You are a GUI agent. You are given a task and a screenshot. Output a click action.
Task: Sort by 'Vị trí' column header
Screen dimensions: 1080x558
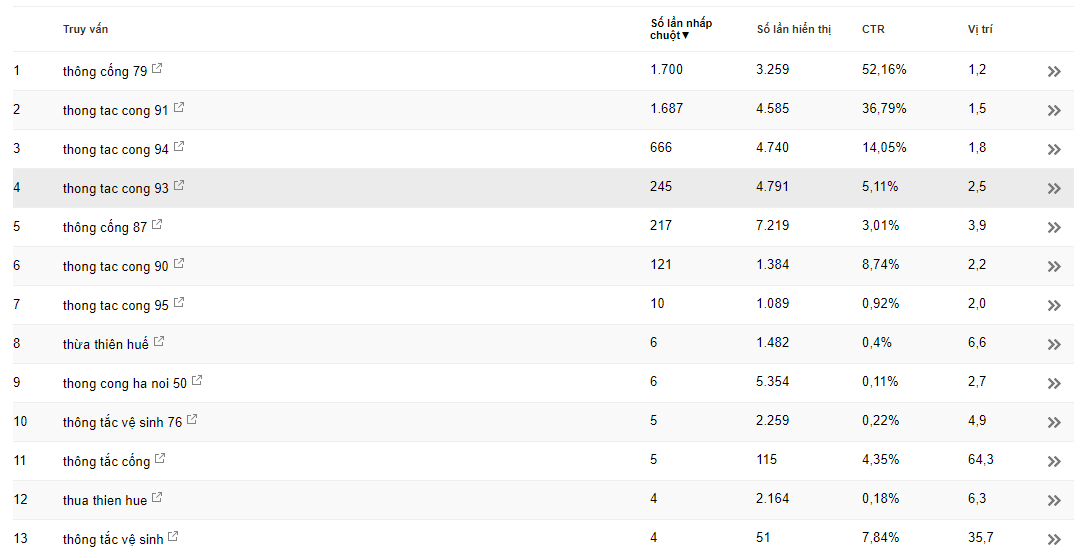click(979, 29)
